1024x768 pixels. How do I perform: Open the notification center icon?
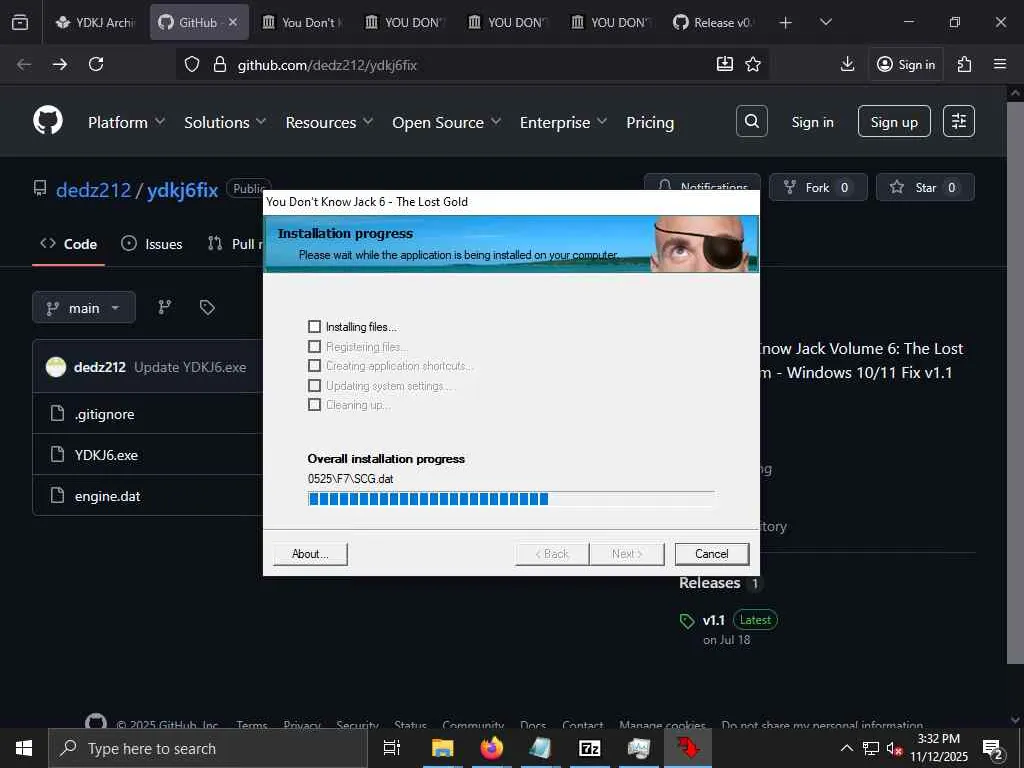(993, 748)
